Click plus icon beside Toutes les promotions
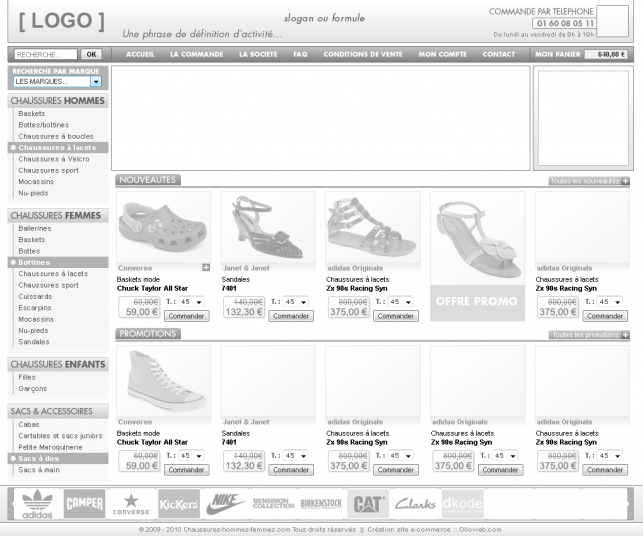The width and height of the screenshot is (643, 536). 625,335
